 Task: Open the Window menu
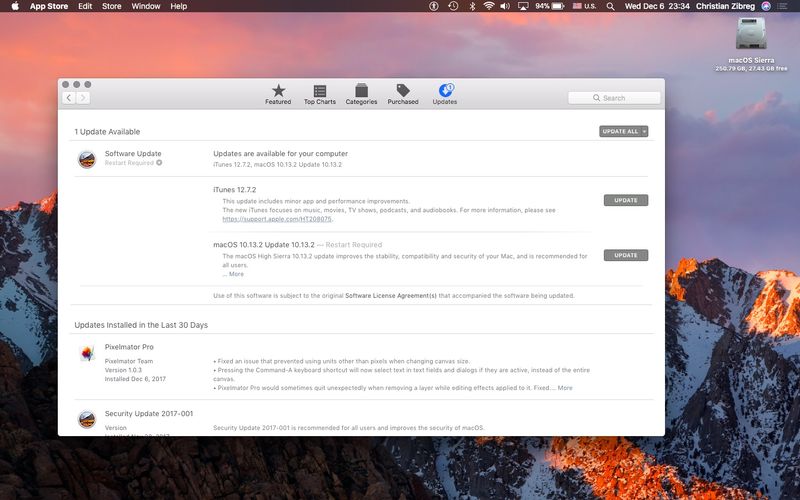pos(145,6)
